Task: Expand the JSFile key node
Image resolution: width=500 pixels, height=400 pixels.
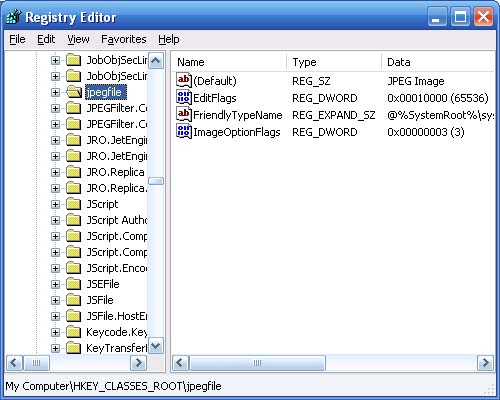Action: coord(55,300)
